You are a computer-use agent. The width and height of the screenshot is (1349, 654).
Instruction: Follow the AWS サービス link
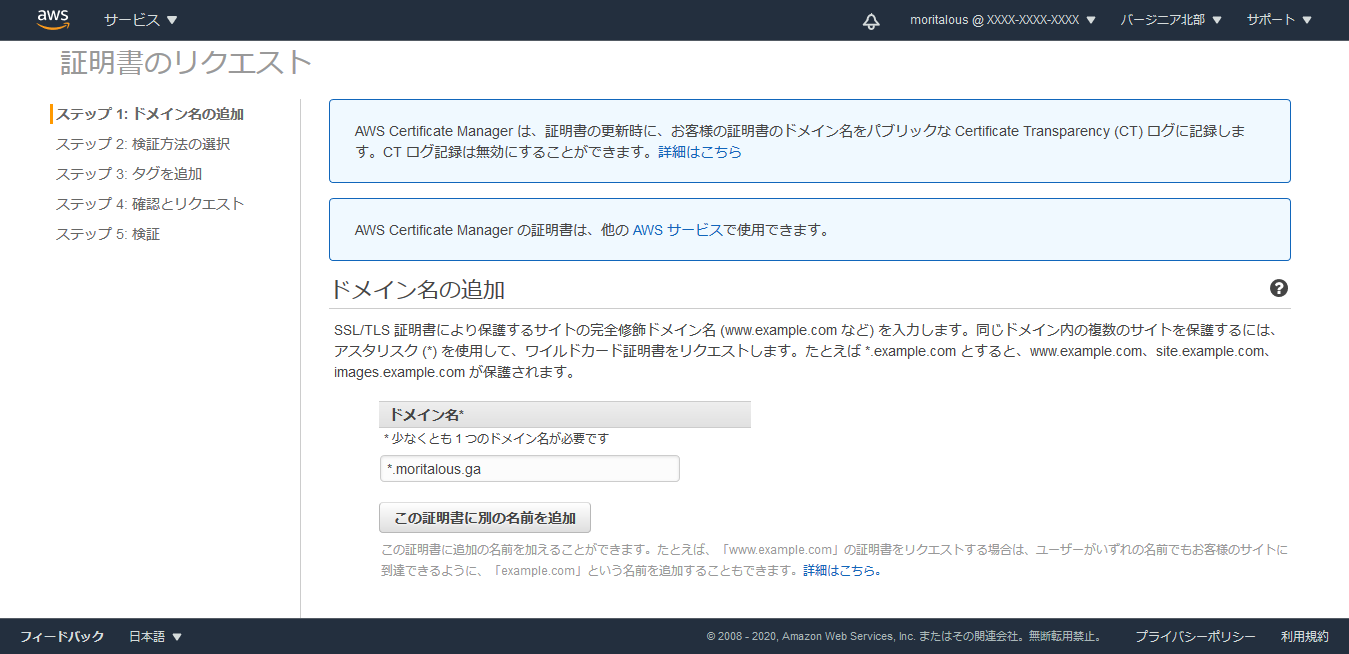[677, 230]
